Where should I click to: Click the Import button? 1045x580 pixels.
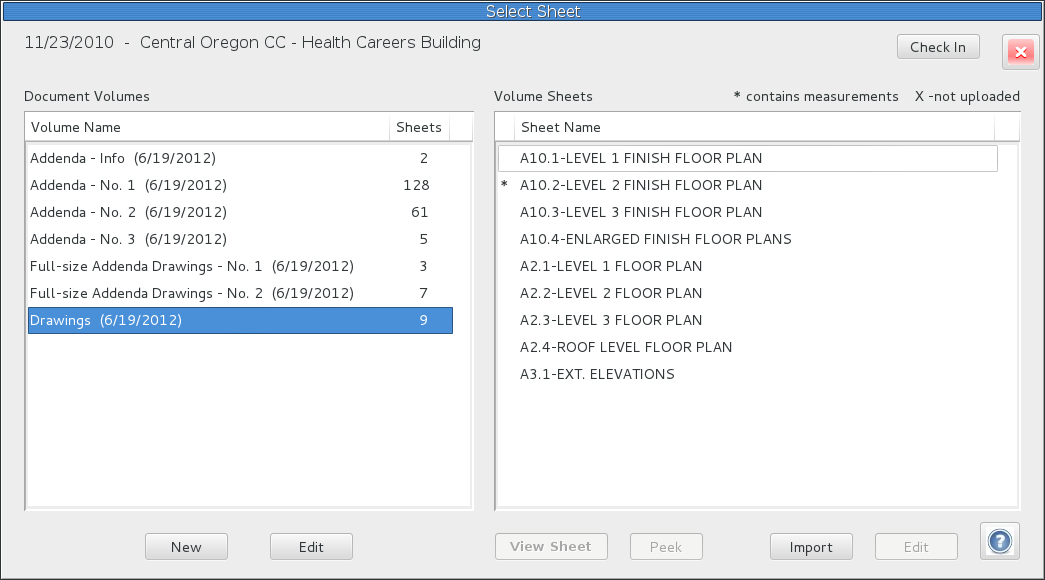coord(811,547)
